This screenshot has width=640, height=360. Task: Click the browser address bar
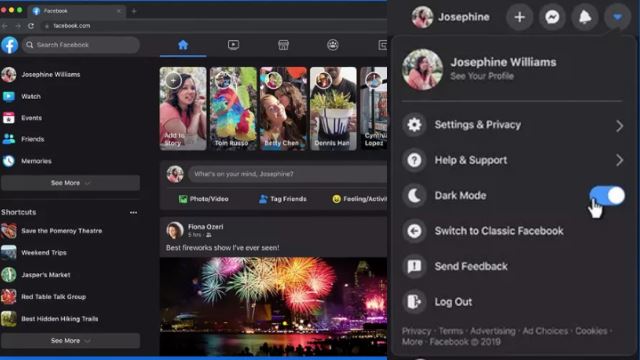point(214,26)
